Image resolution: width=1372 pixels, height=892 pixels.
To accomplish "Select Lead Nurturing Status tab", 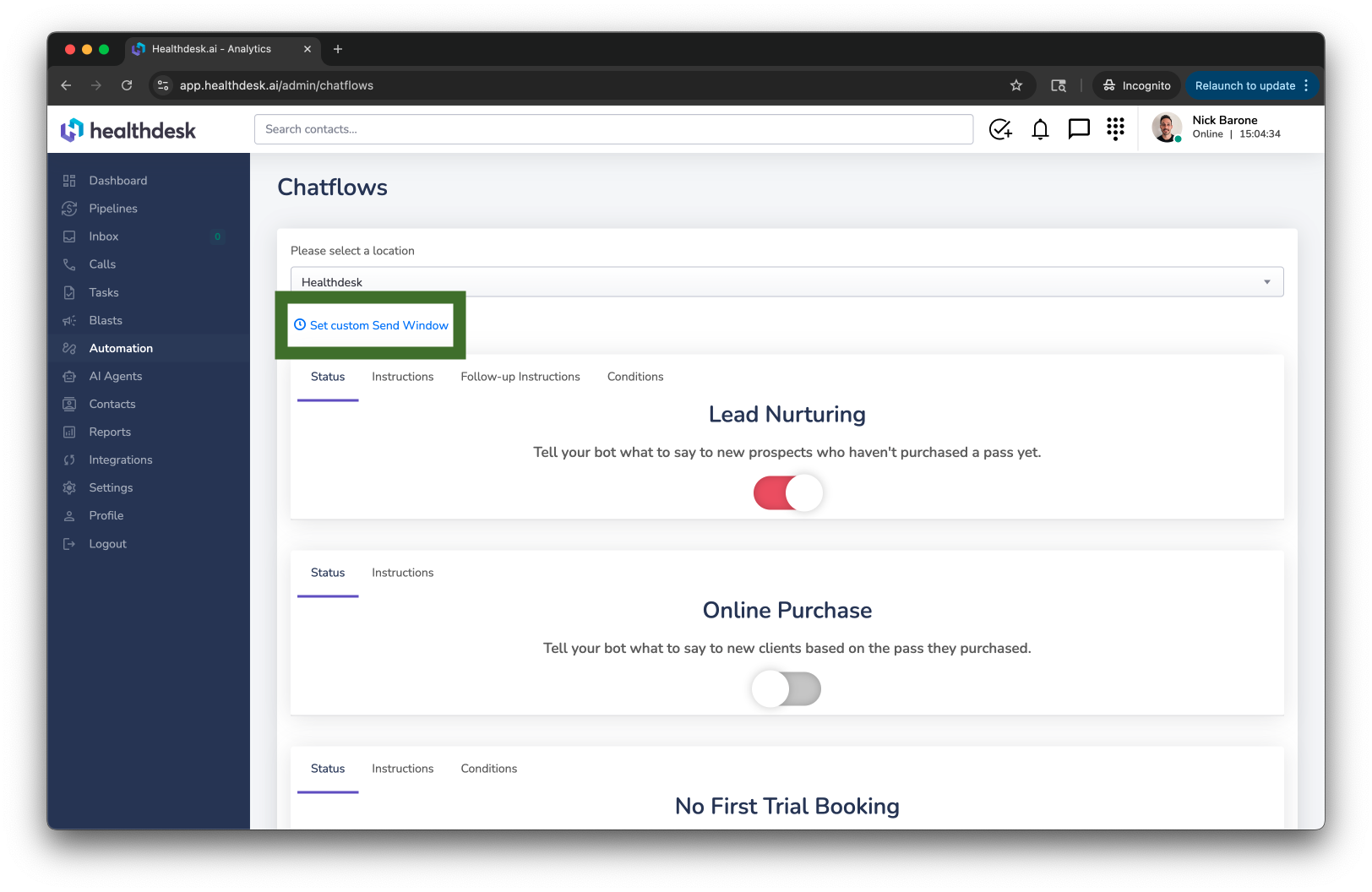I will pos(328,377).
